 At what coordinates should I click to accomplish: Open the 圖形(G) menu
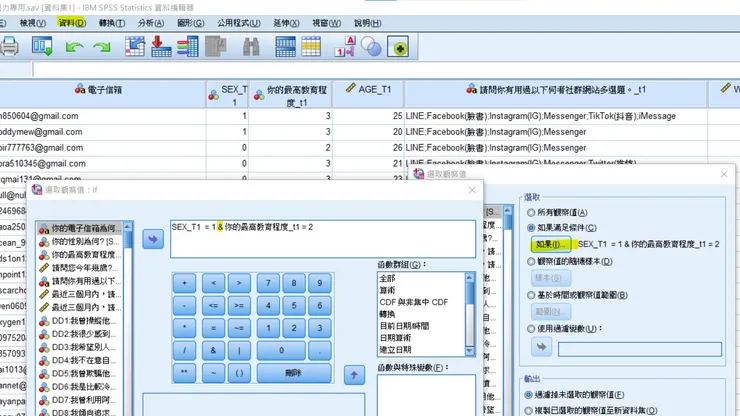191,23
